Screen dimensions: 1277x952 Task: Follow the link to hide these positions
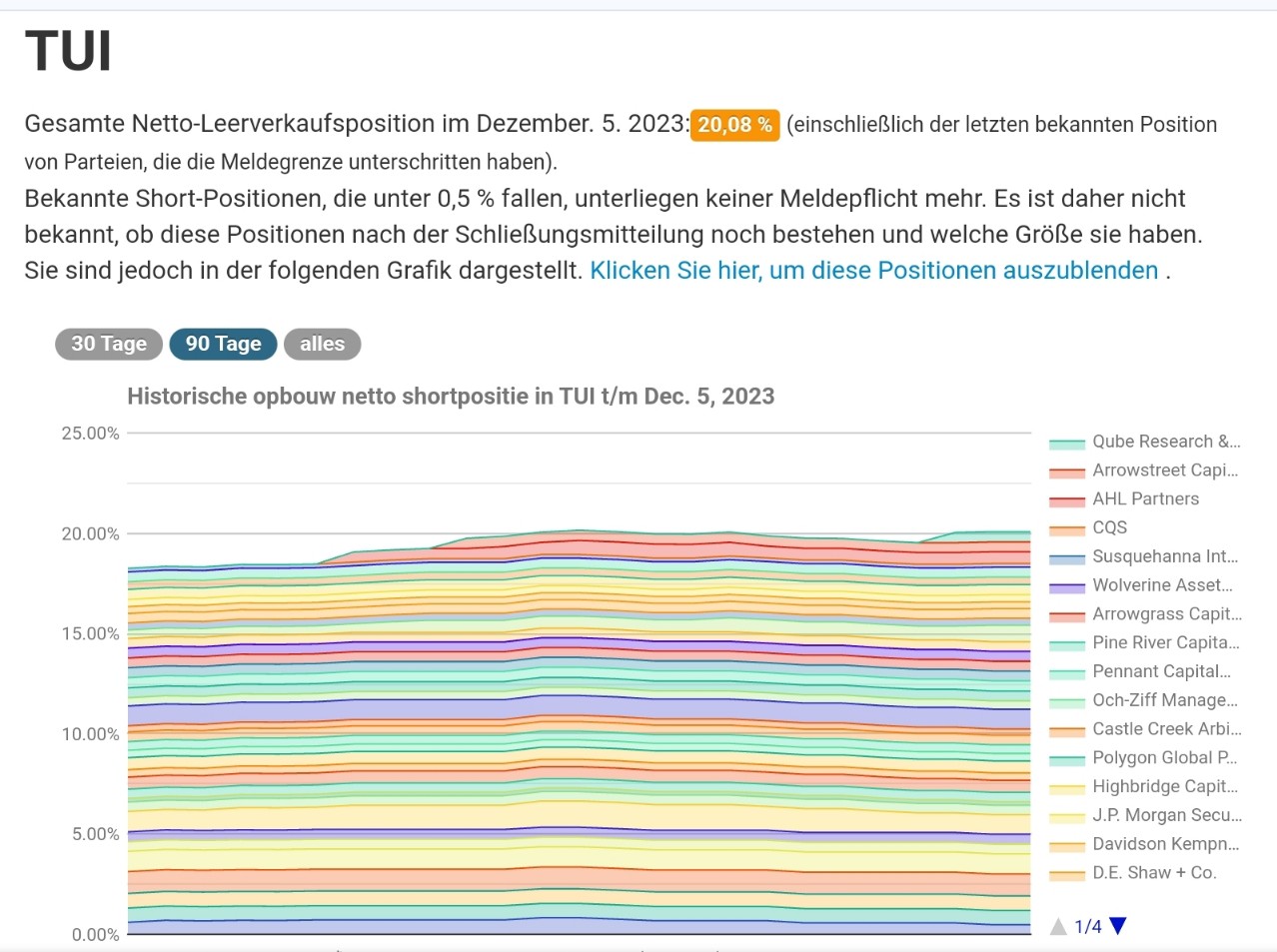(x=874, y=271)
